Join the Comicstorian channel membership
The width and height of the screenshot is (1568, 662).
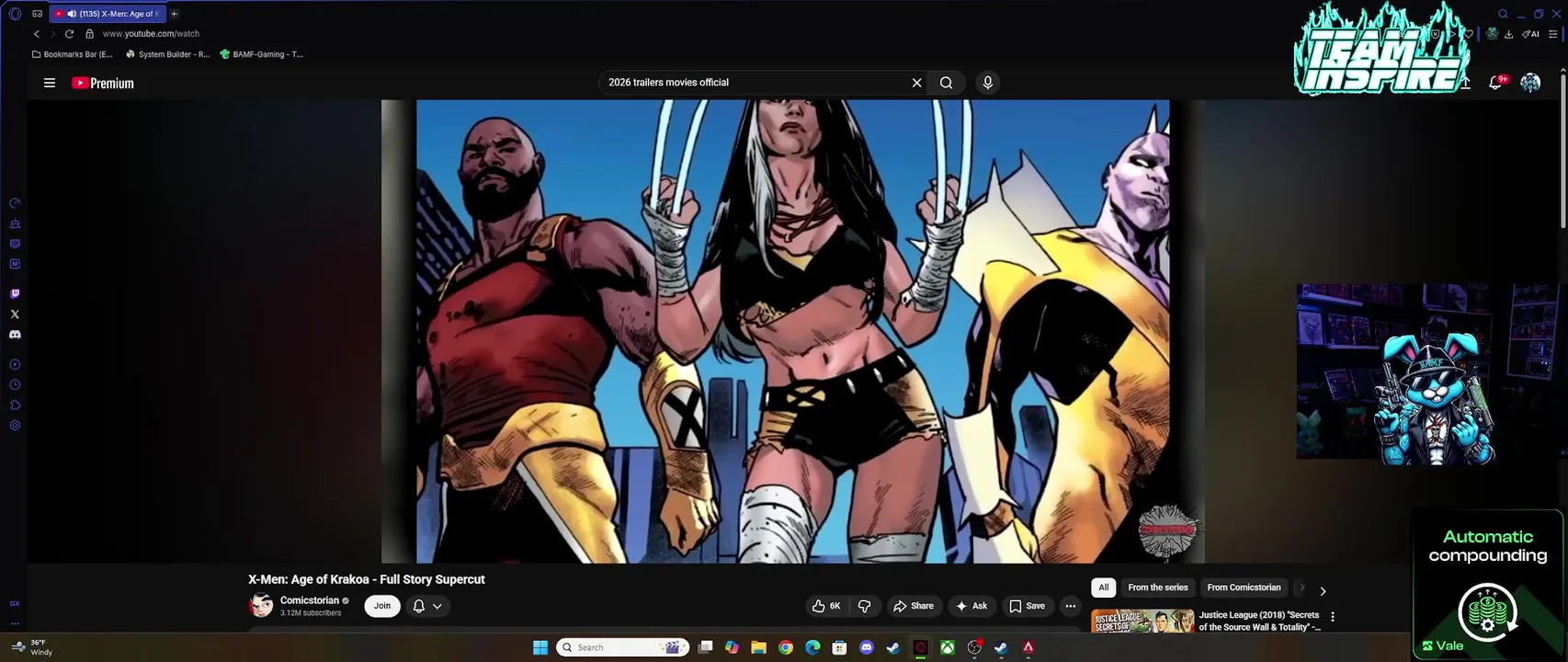coord(382,606)
